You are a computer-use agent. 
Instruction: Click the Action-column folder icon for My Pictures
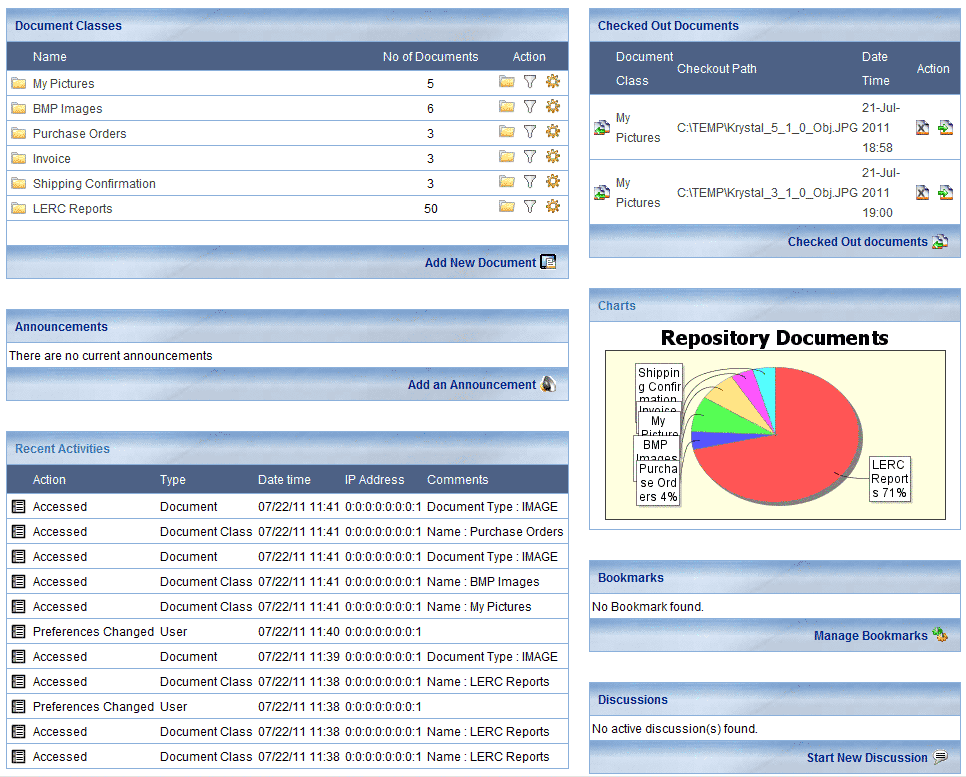tap(506, 81)
